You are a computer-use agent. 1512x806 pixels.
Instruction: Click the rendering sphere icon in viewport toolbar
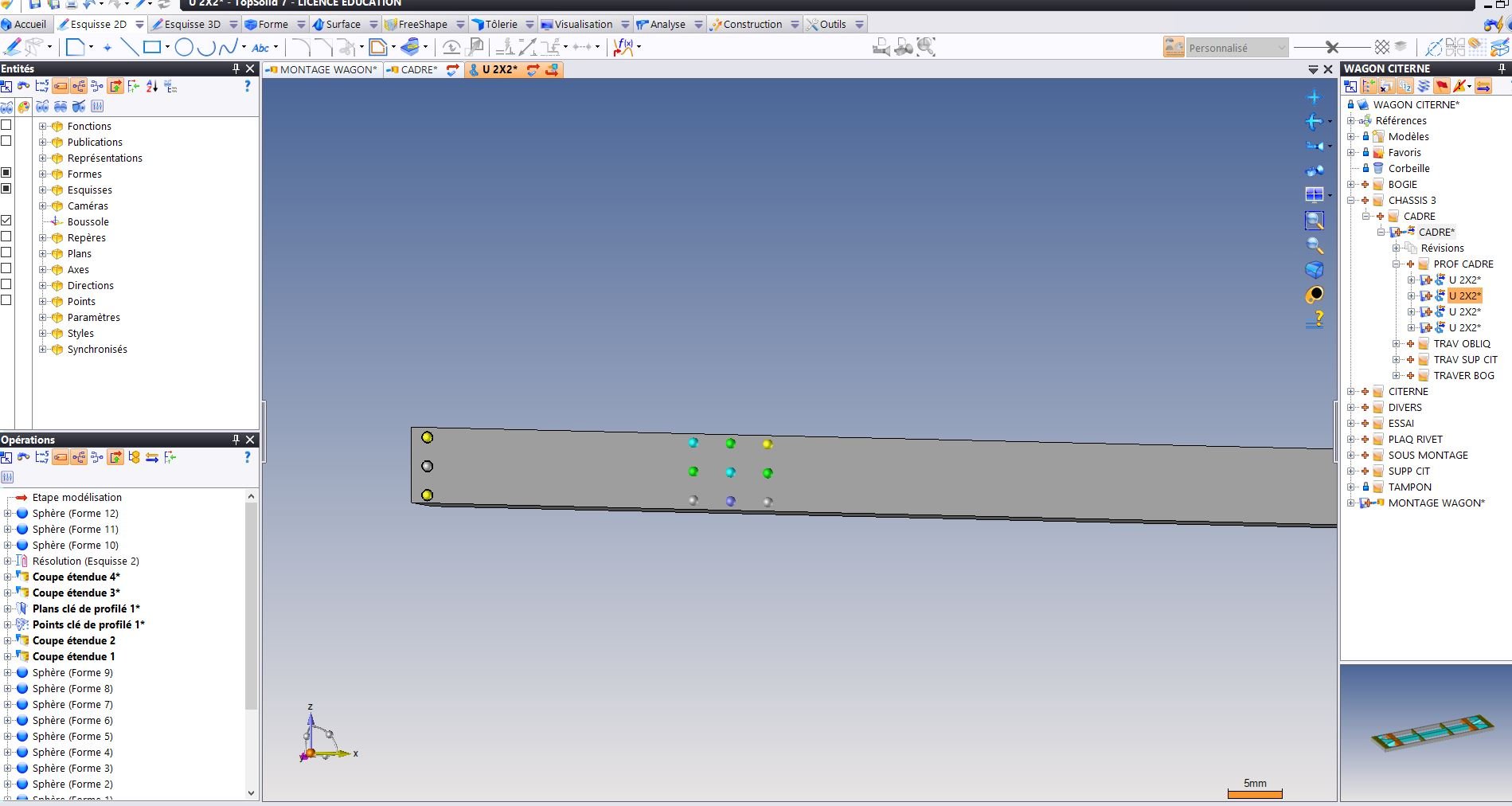1315,295
